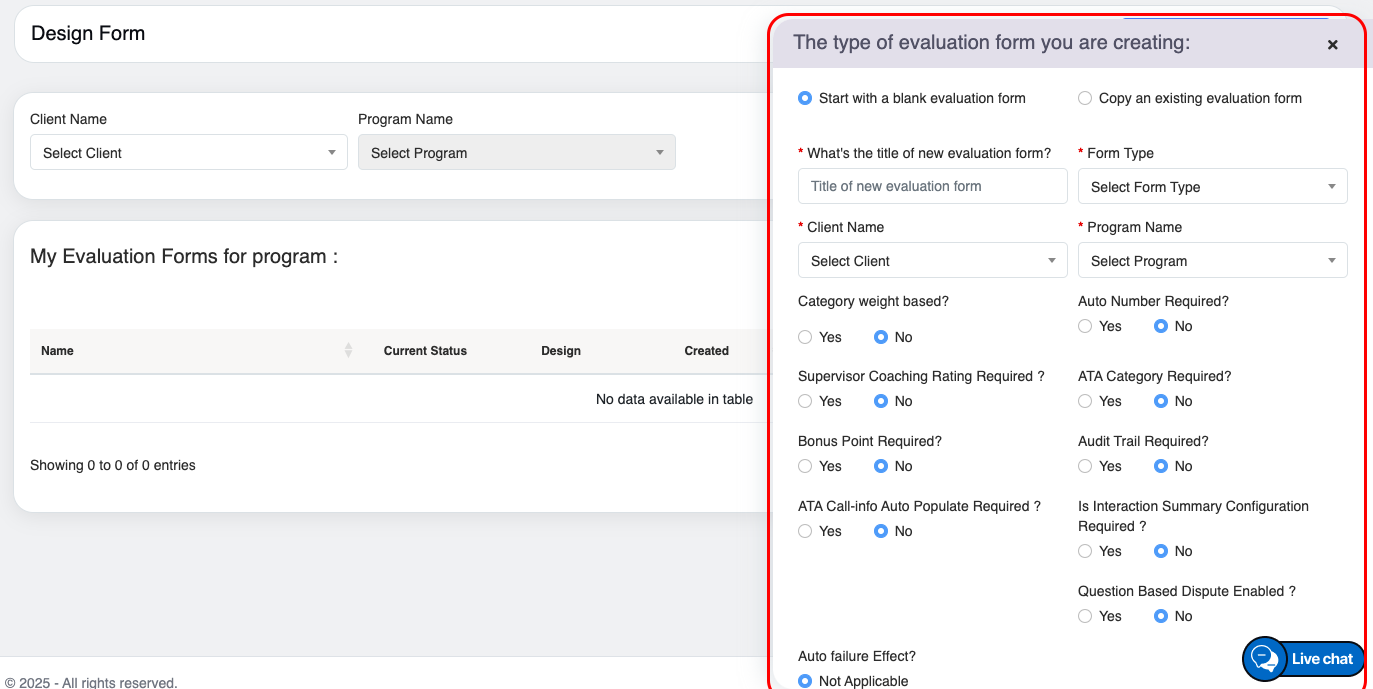Close the evaluation form type dialog

[x=1332, y=45]
